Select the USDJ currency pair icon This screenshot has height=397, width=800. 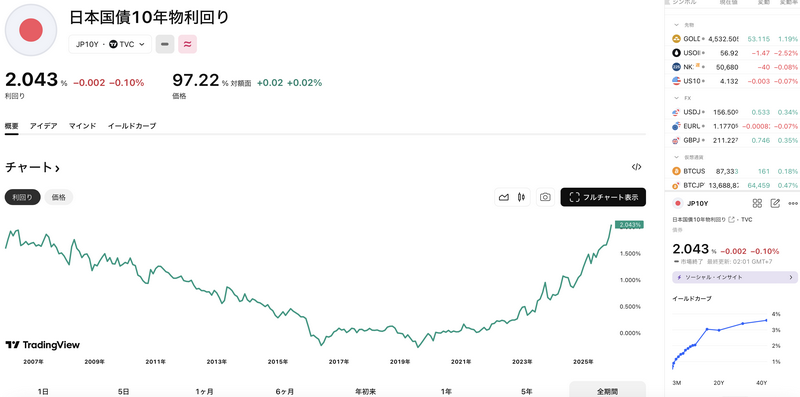point(677,112)
